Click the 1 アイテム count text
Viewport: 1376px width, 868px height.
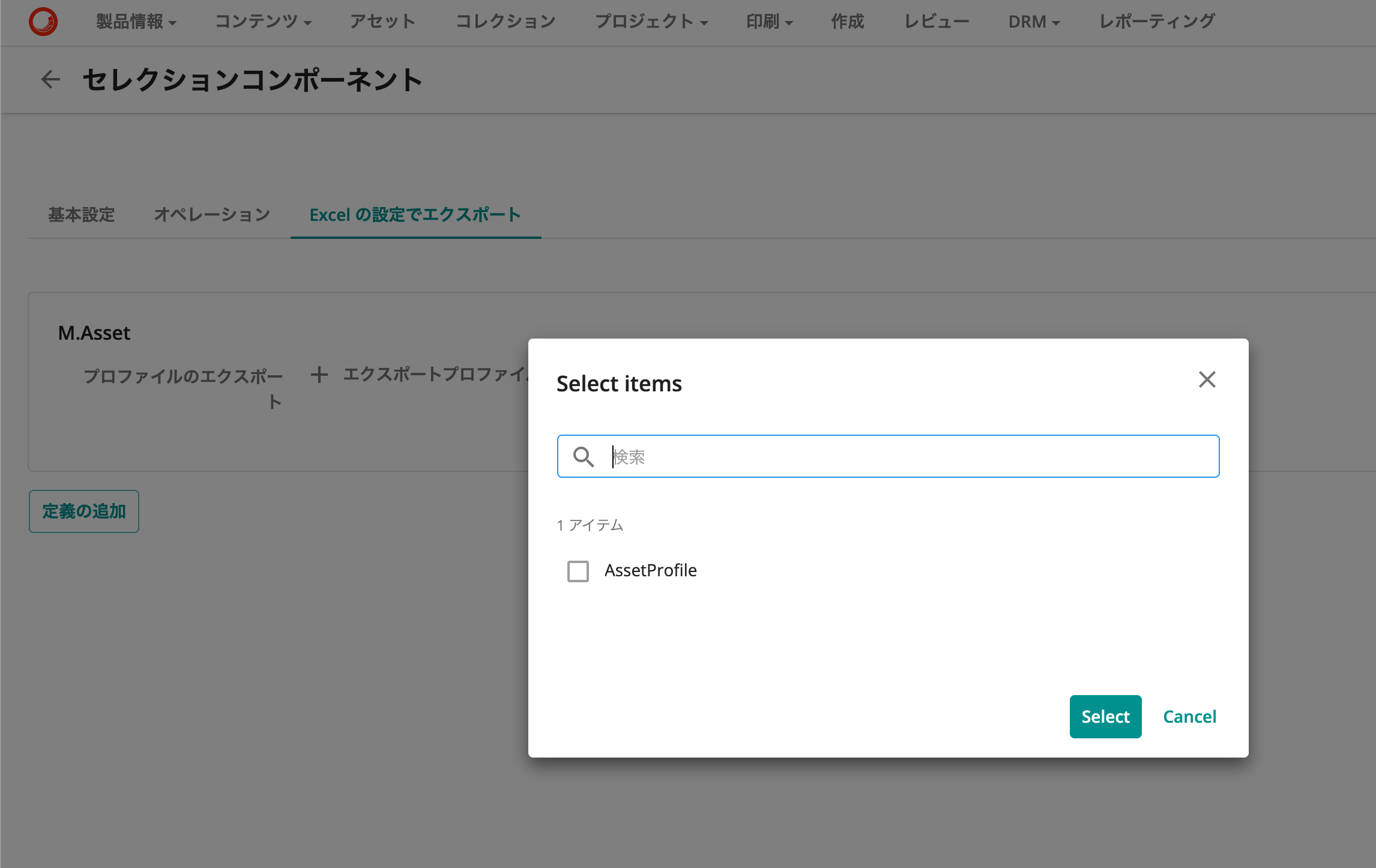(590, 525)
